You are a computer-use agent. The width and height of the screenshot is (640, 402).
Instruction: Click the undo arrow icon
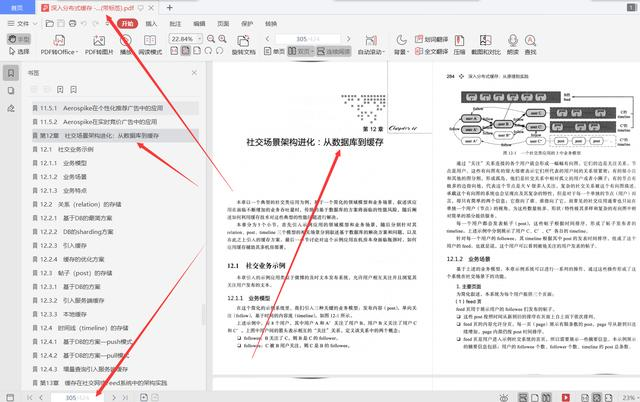tap(84, 24)
